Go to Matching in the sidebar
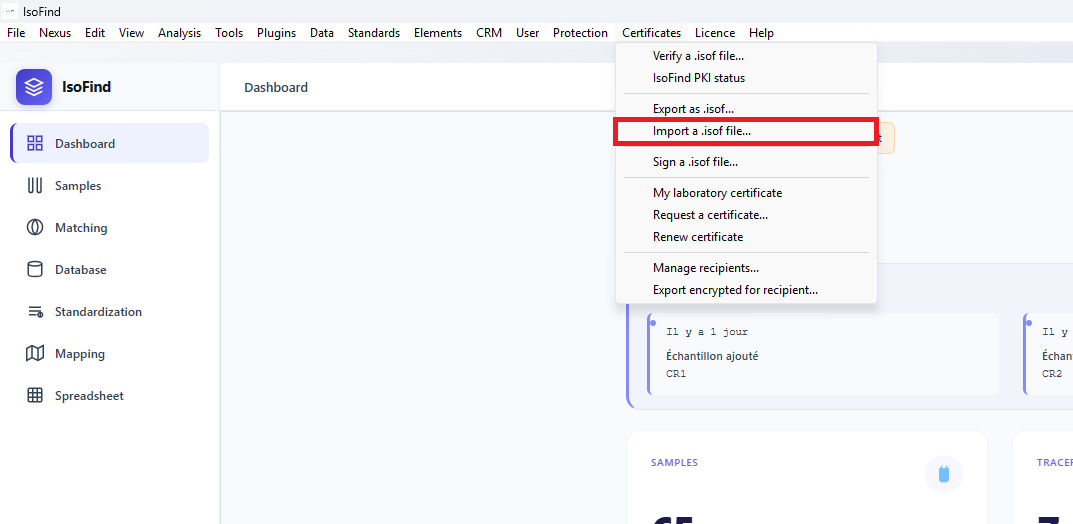The height and width of the screenshot is (524, 1073). [110, 228]
